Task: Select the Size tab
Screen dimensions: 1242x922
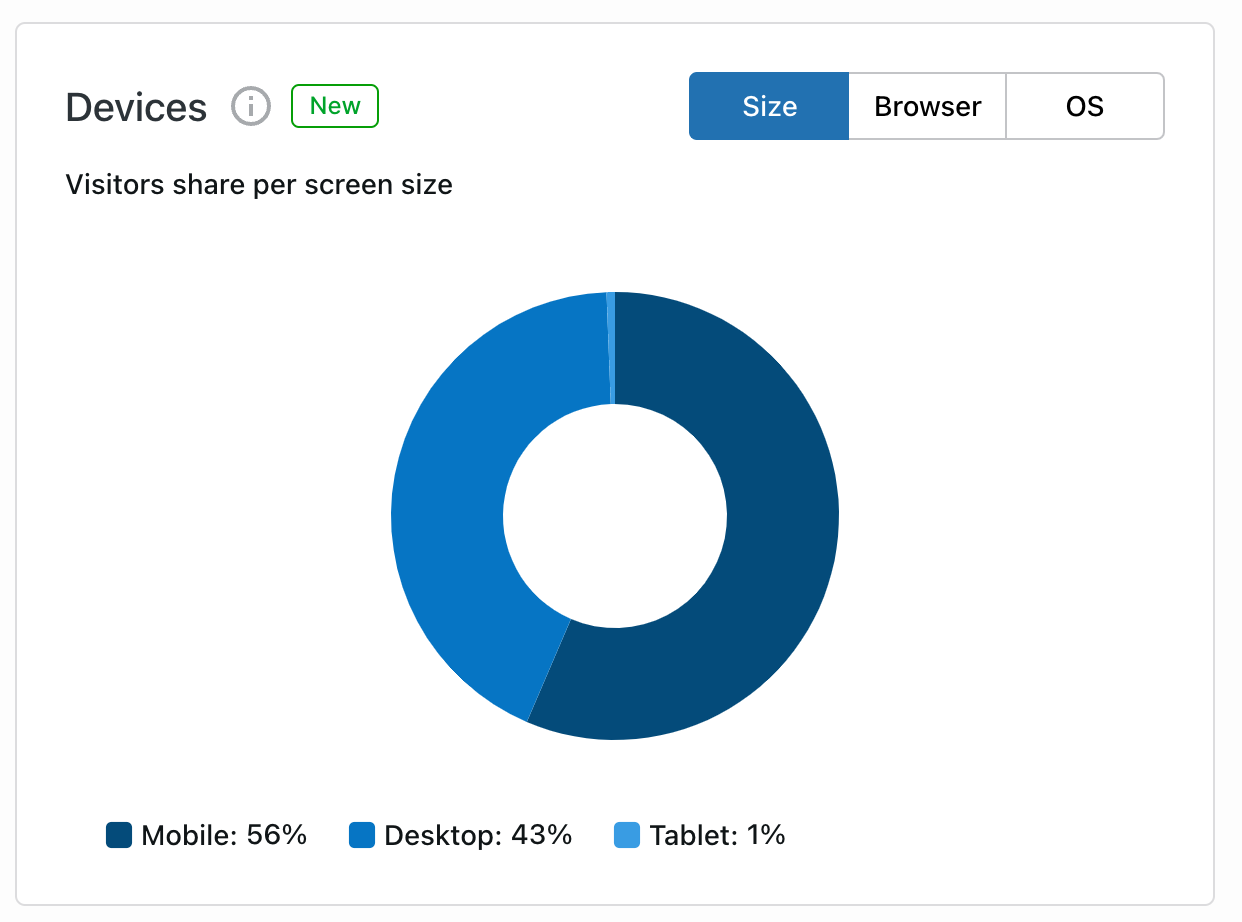Action: click(769, 106)
